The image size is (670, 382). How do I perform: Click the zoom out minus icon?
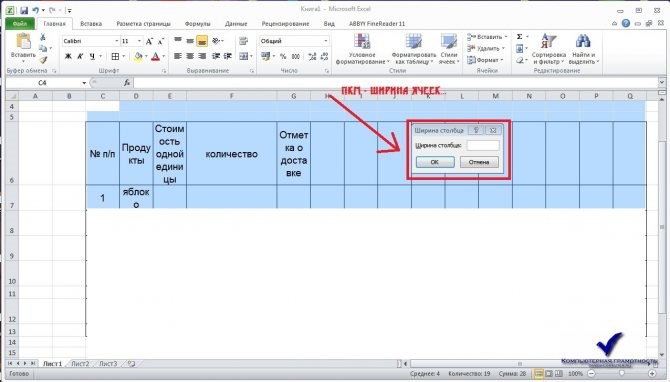click(x=591, y=373)
